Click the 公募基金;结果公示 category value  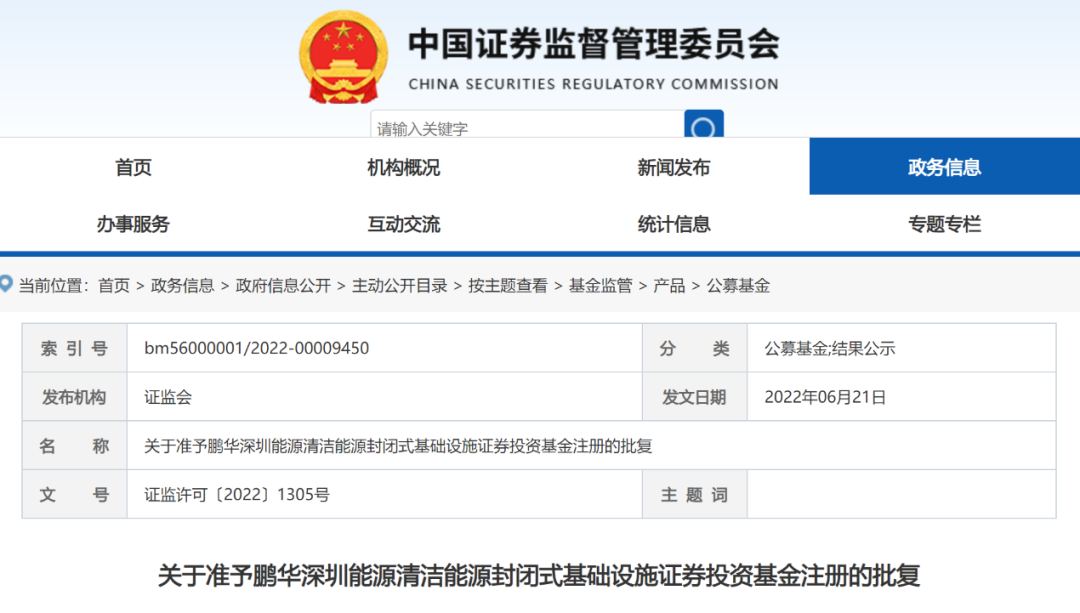(x=830, y=349)
